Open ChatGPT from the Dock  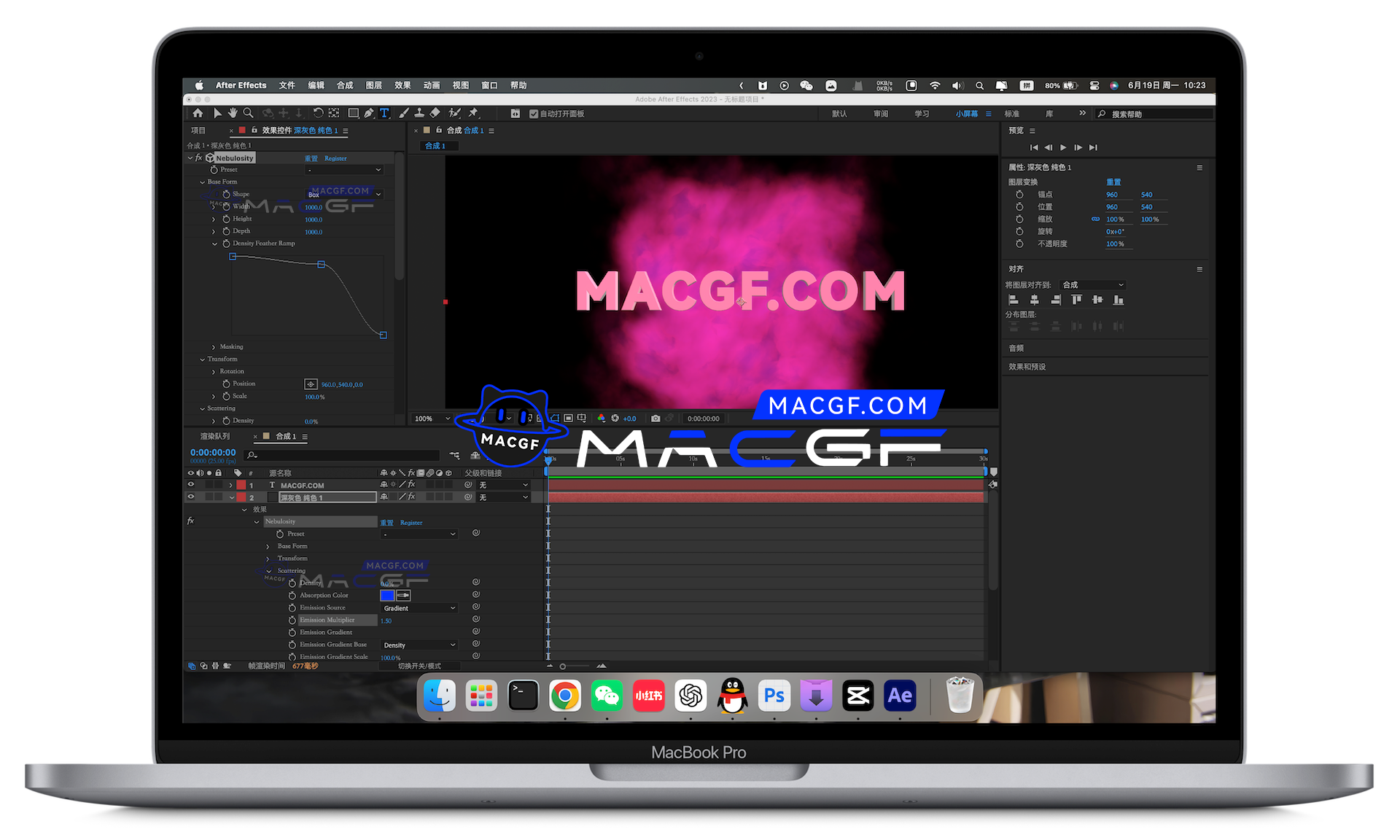coord(691,695)
